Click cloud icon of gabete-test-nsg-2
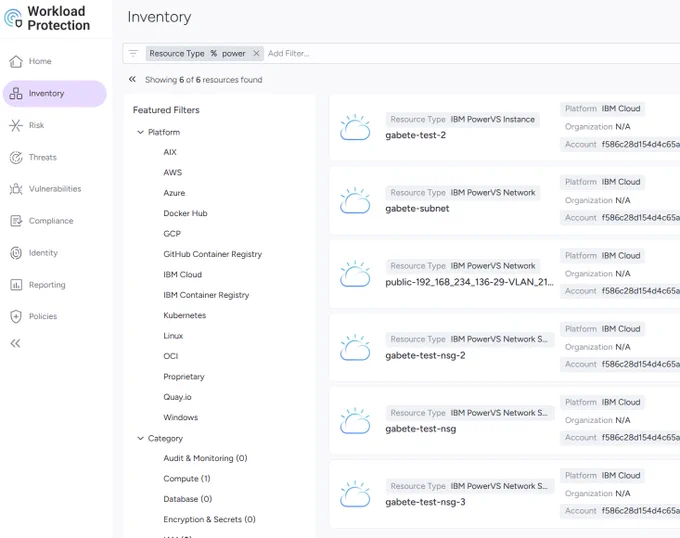 tap(355, 347)
